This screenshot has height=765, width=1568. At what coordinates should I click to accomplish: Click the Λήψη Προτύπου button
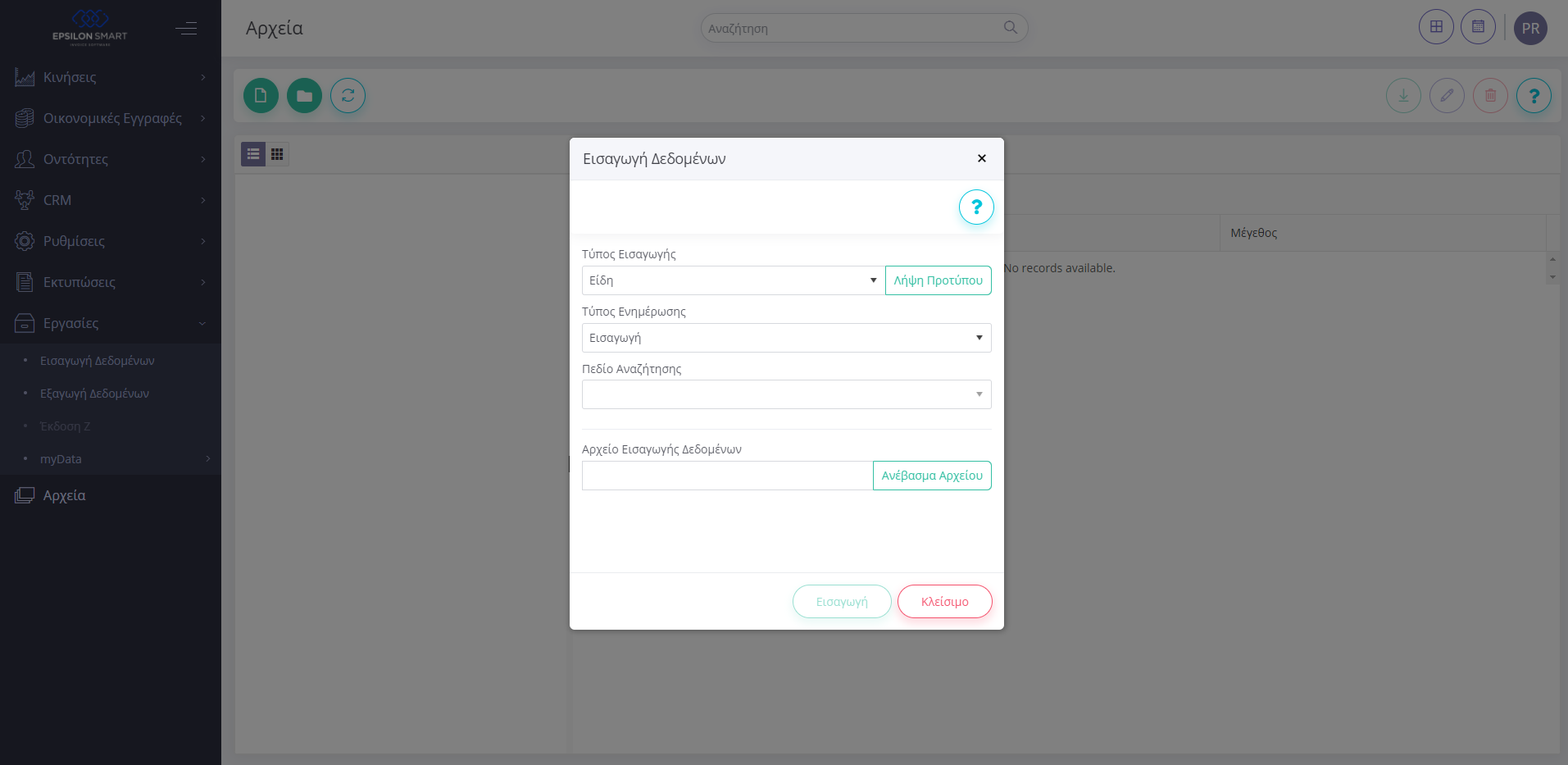click(x=938, y=280)
